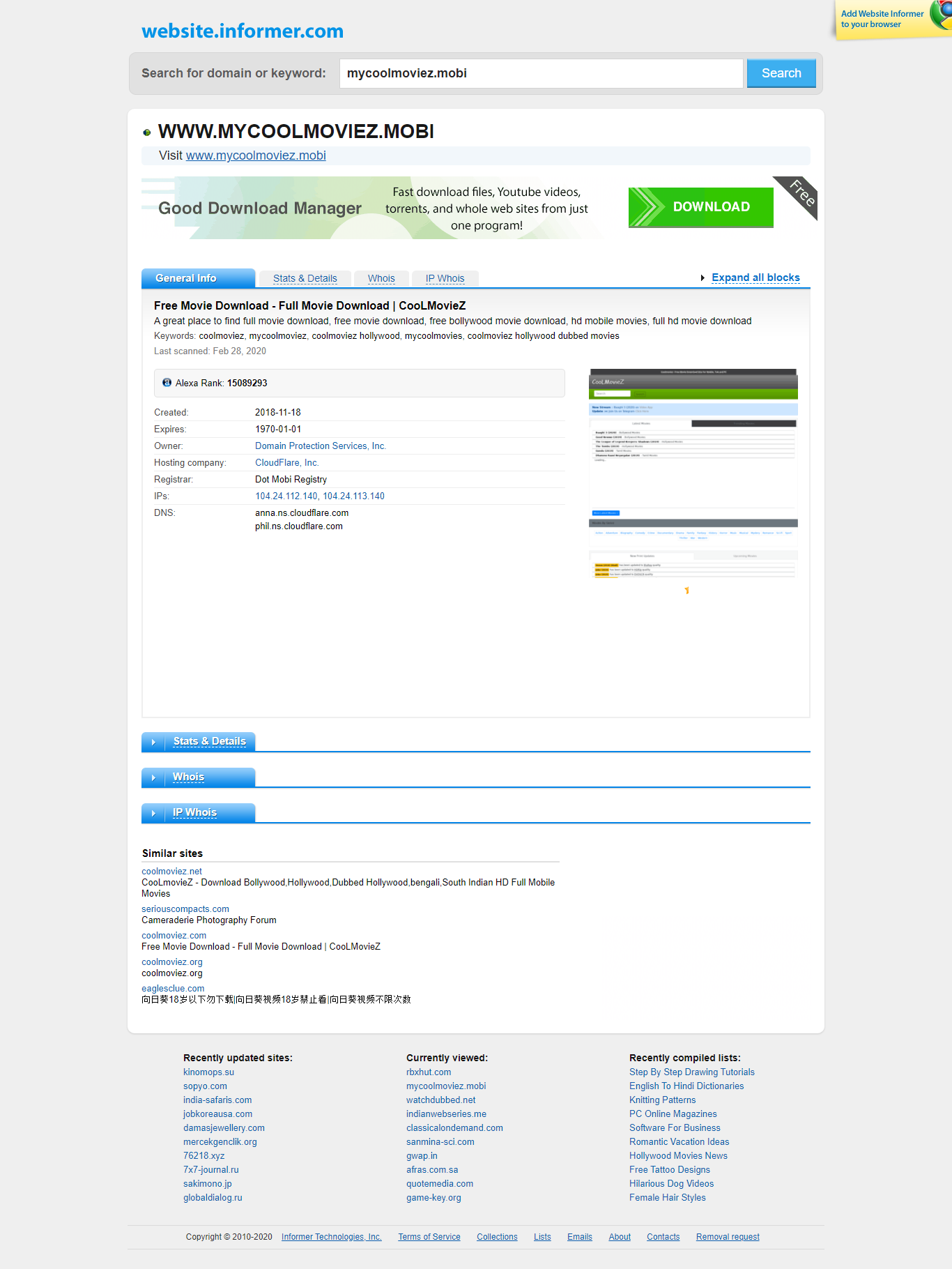952x1269 pixels.
Task: Open the CloudFlare, Inc. hosting link
Action: click(287, 463)
